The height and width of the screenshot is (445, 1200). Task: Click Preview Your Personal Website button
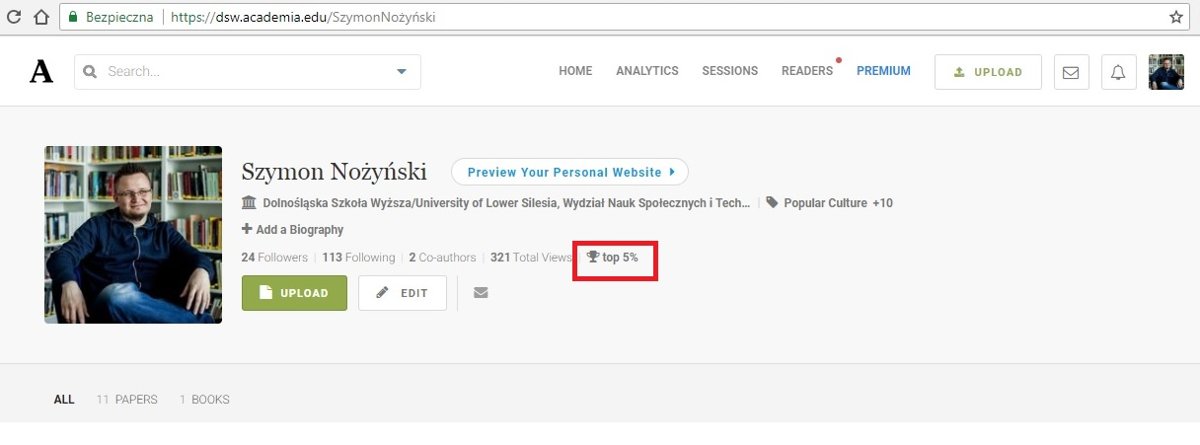click(x=570, y=172)
